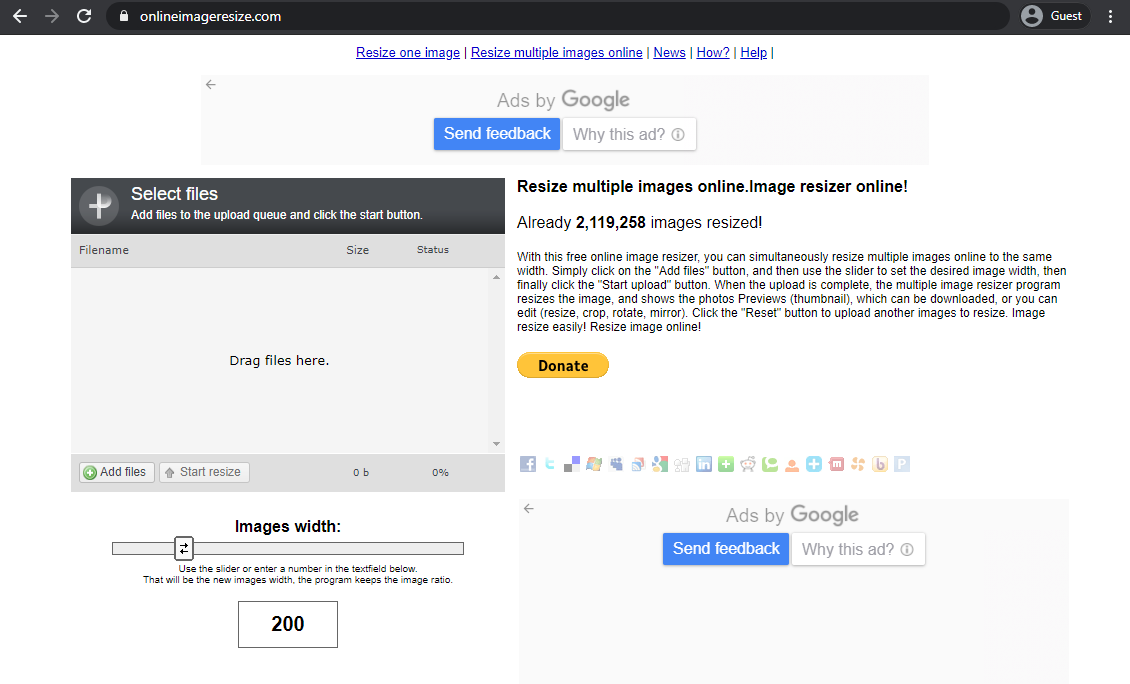This screenshot has width=1130, height=684.
Task: Click Send feedback in the lower ad
Action: click(x=726, y=549)
